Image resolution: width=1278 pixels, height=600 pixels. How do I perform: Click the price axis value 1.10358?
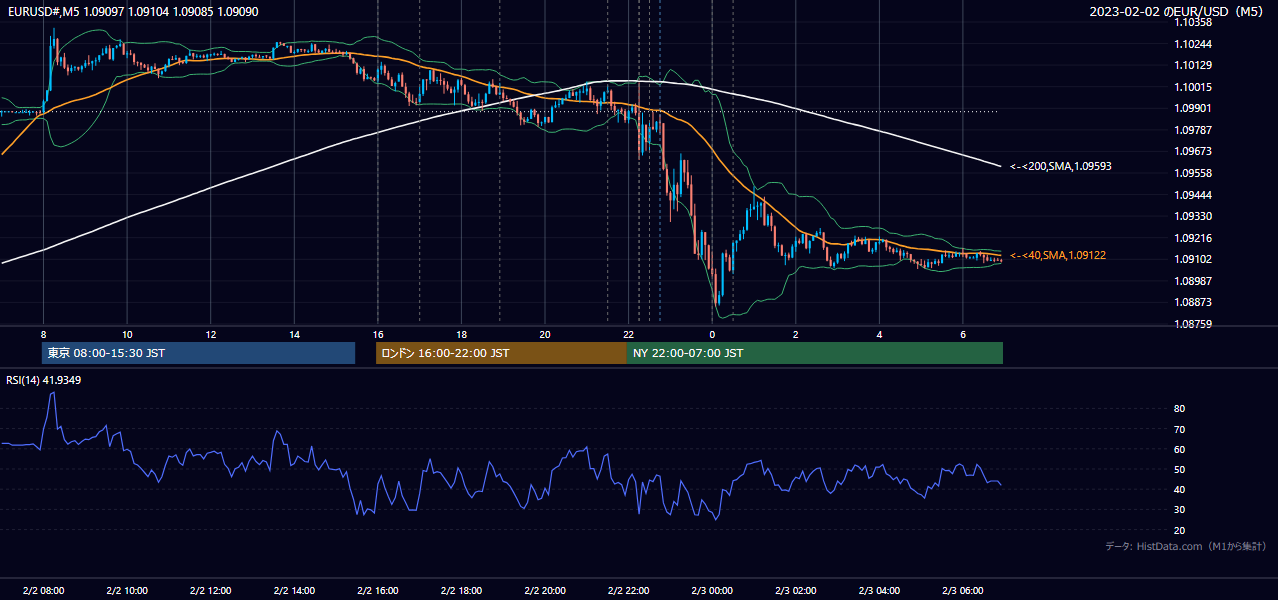(x=1192, y=22)
